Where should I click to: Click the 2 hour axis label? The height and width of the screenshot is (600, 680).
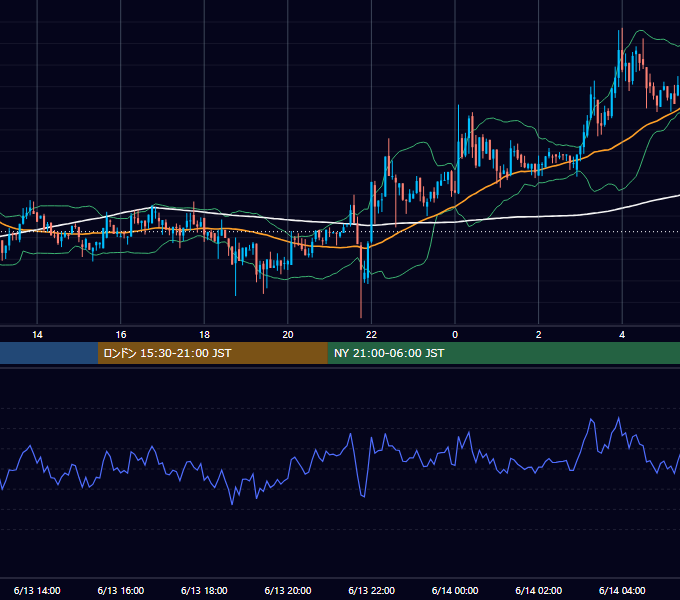538,335
